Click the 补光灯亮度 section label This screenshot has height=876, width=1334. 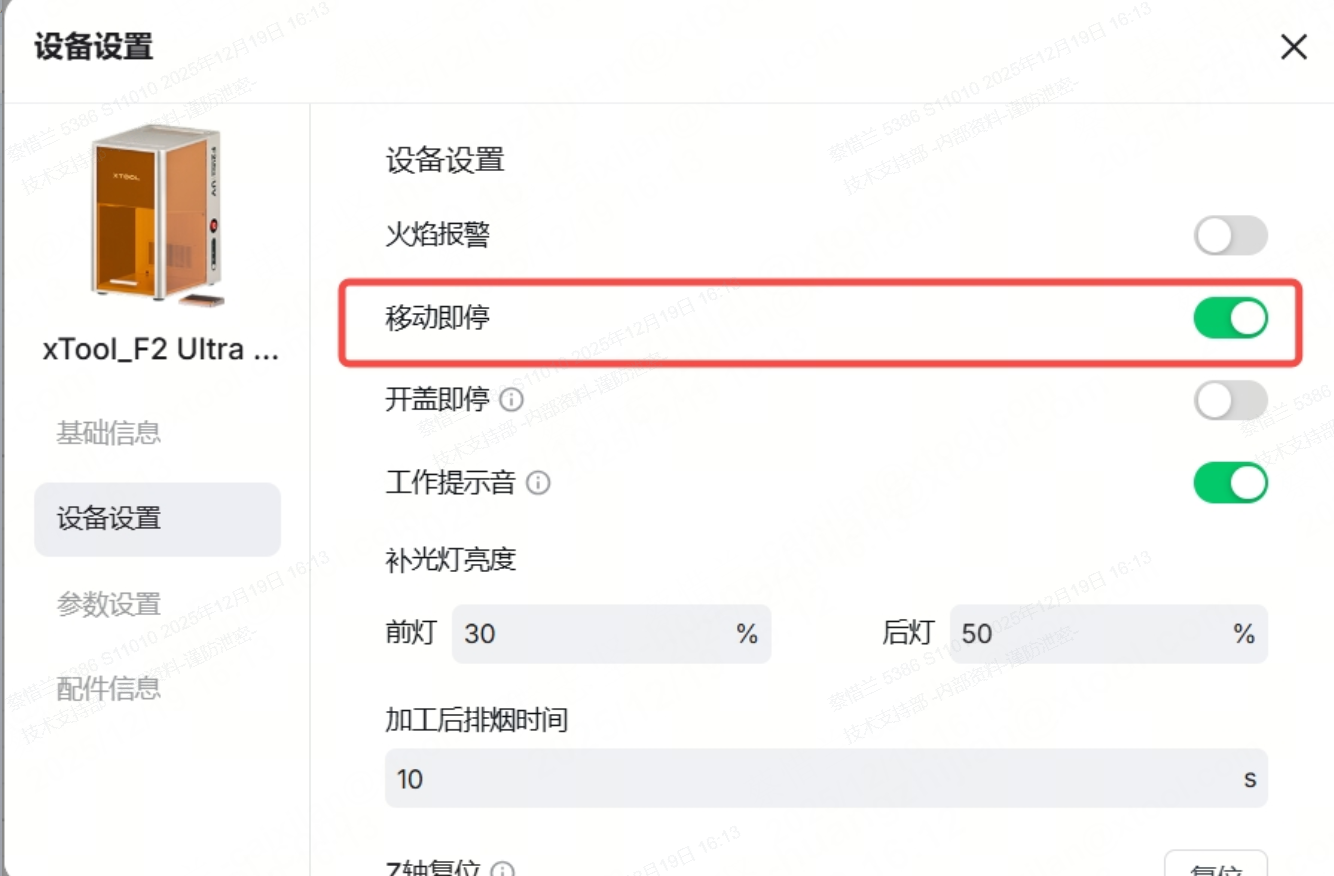coord(450,560)
